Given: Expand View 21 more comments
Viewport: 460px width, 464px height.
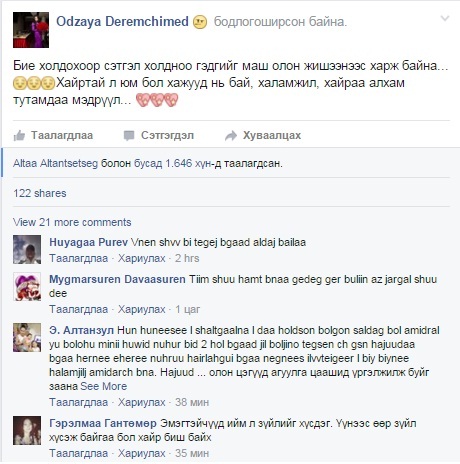Looking at the screenshot, I should [x=72, y=222].
